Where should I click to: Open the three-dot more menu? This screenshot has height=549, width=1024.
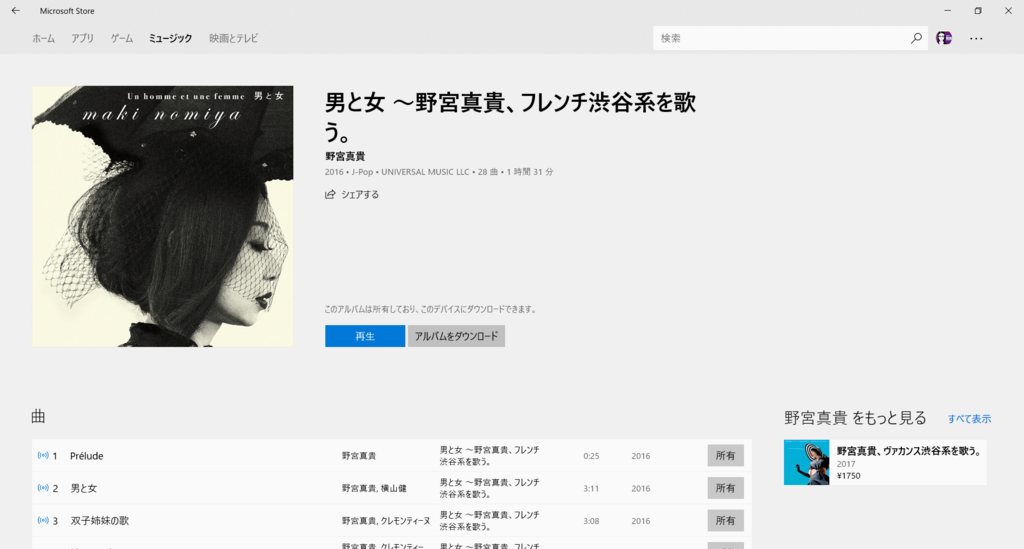click(976, 39)
